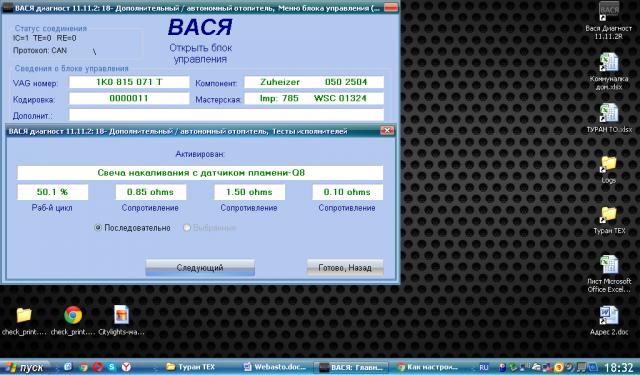Screen dimensions: 640x375
Task: Open the ТУРАН ТО.xlsx desktop file
Action: [x=609, y=118]
